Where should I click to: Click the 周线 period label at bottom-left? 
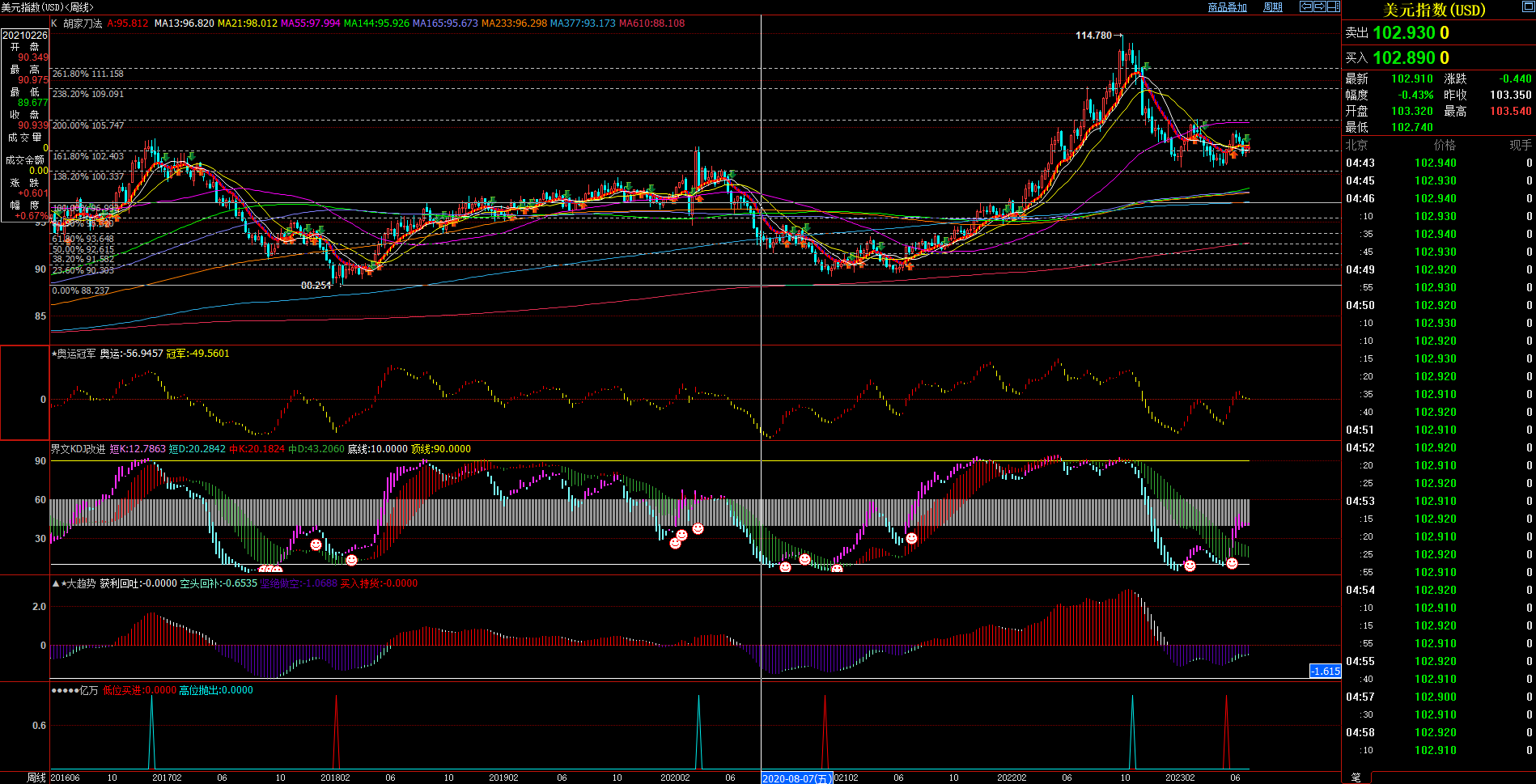point(36,778)
